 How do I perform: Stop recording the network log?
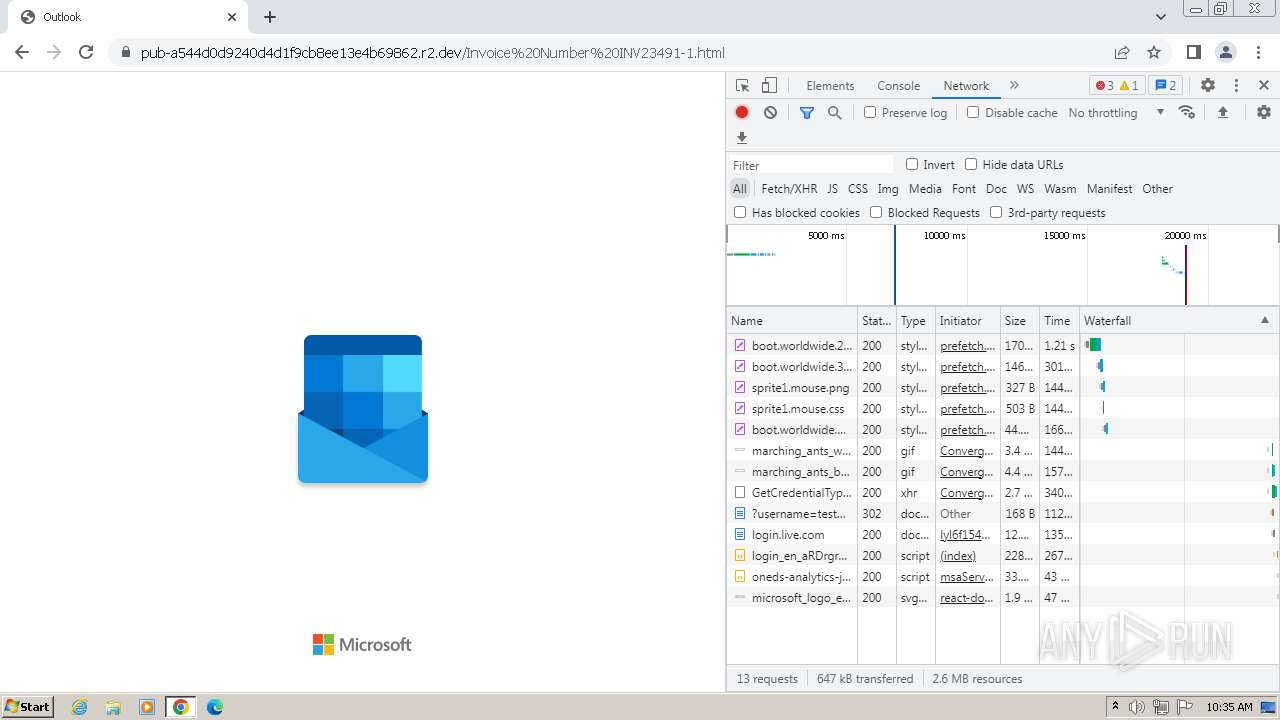[742, 113]
